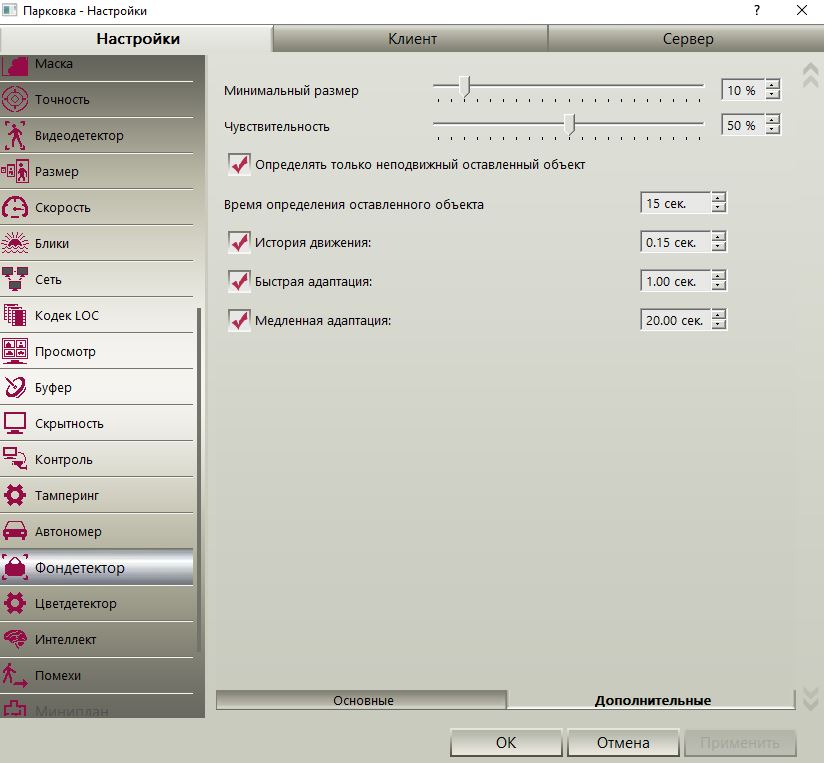Decrease Чувствительность percent with down arrow
This screenshot has width=824, height=763.
coord(772,130)
